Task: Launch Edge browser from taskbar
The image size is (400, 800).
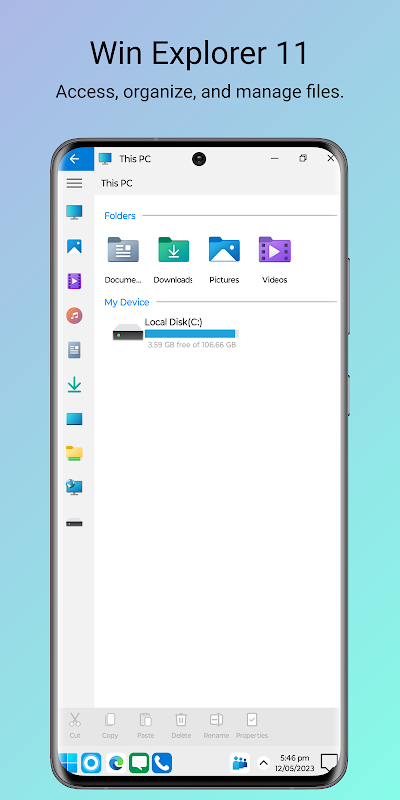Action: click(x=116, y=763)
